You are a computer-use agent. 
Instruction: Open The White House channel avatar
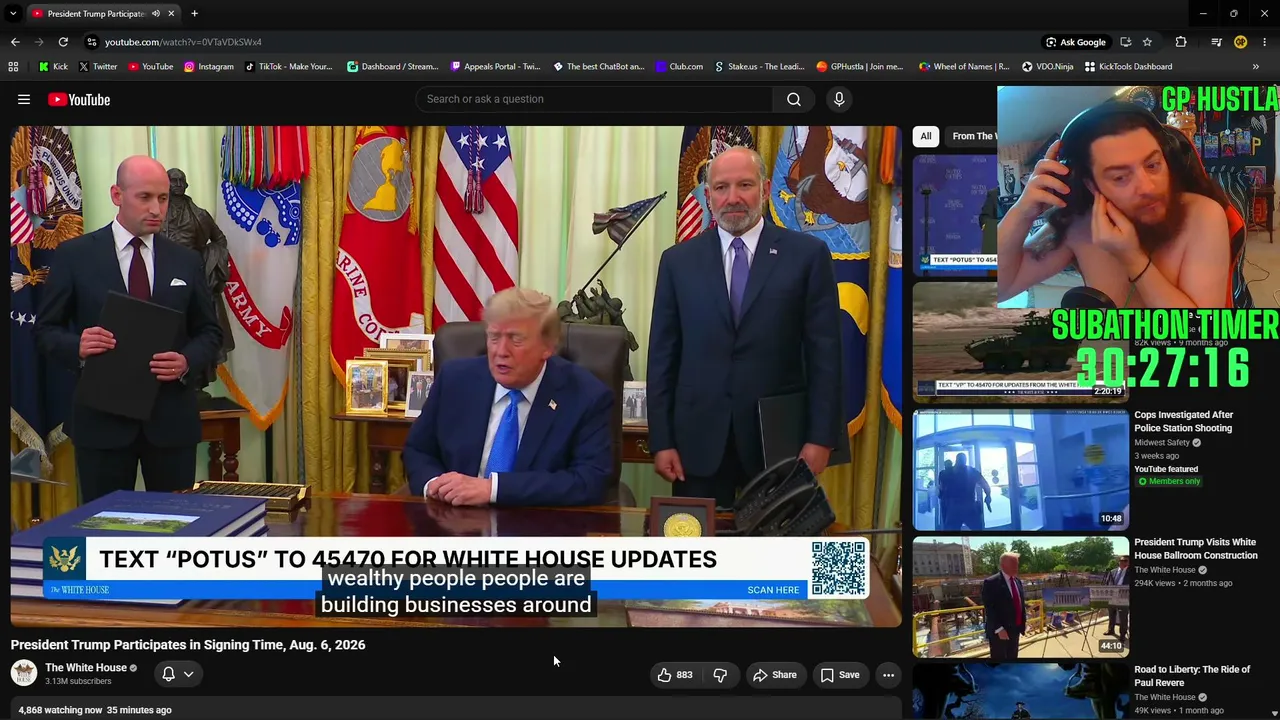24,674
